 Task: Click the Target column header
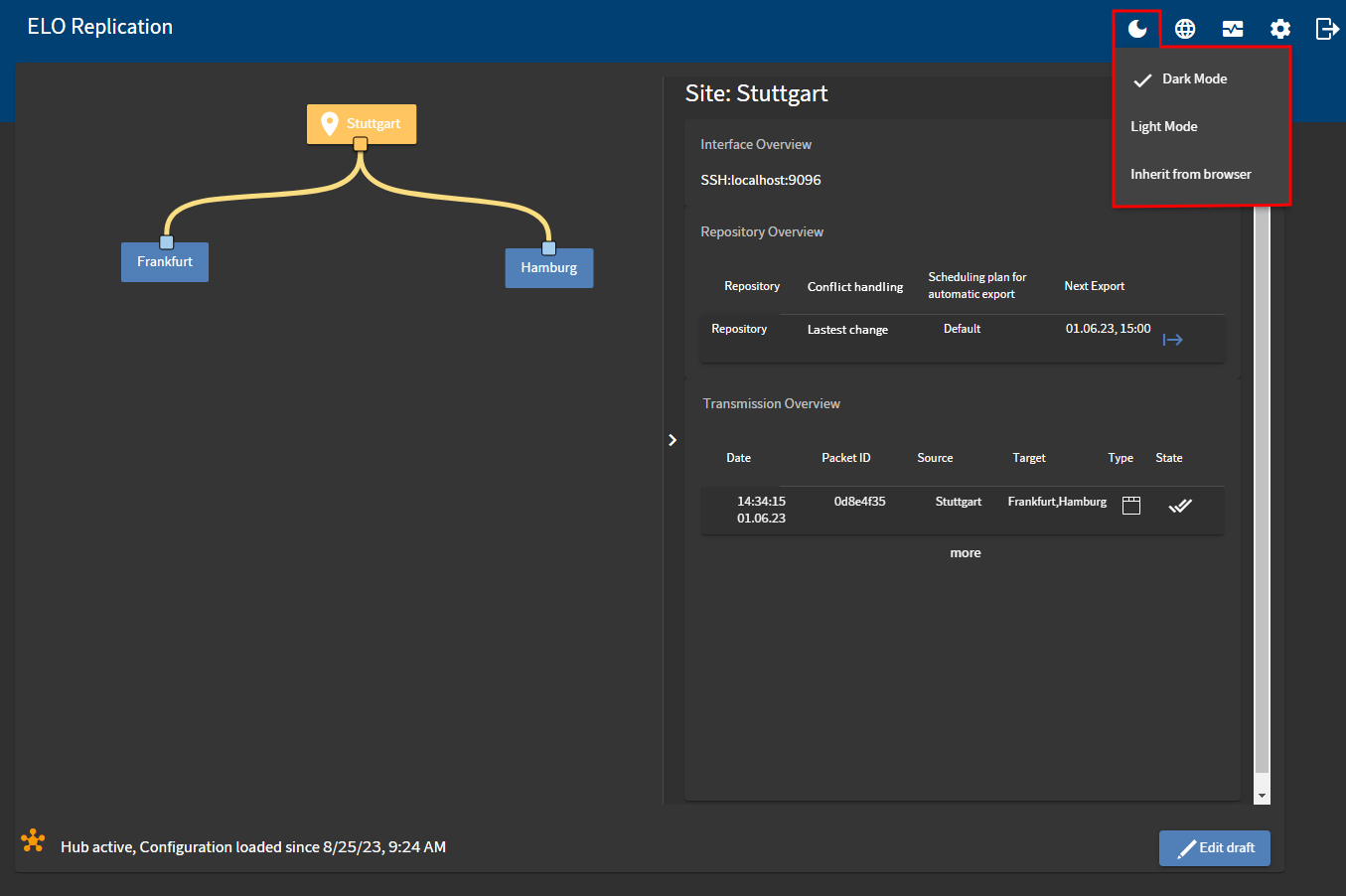click(1029, 458)
